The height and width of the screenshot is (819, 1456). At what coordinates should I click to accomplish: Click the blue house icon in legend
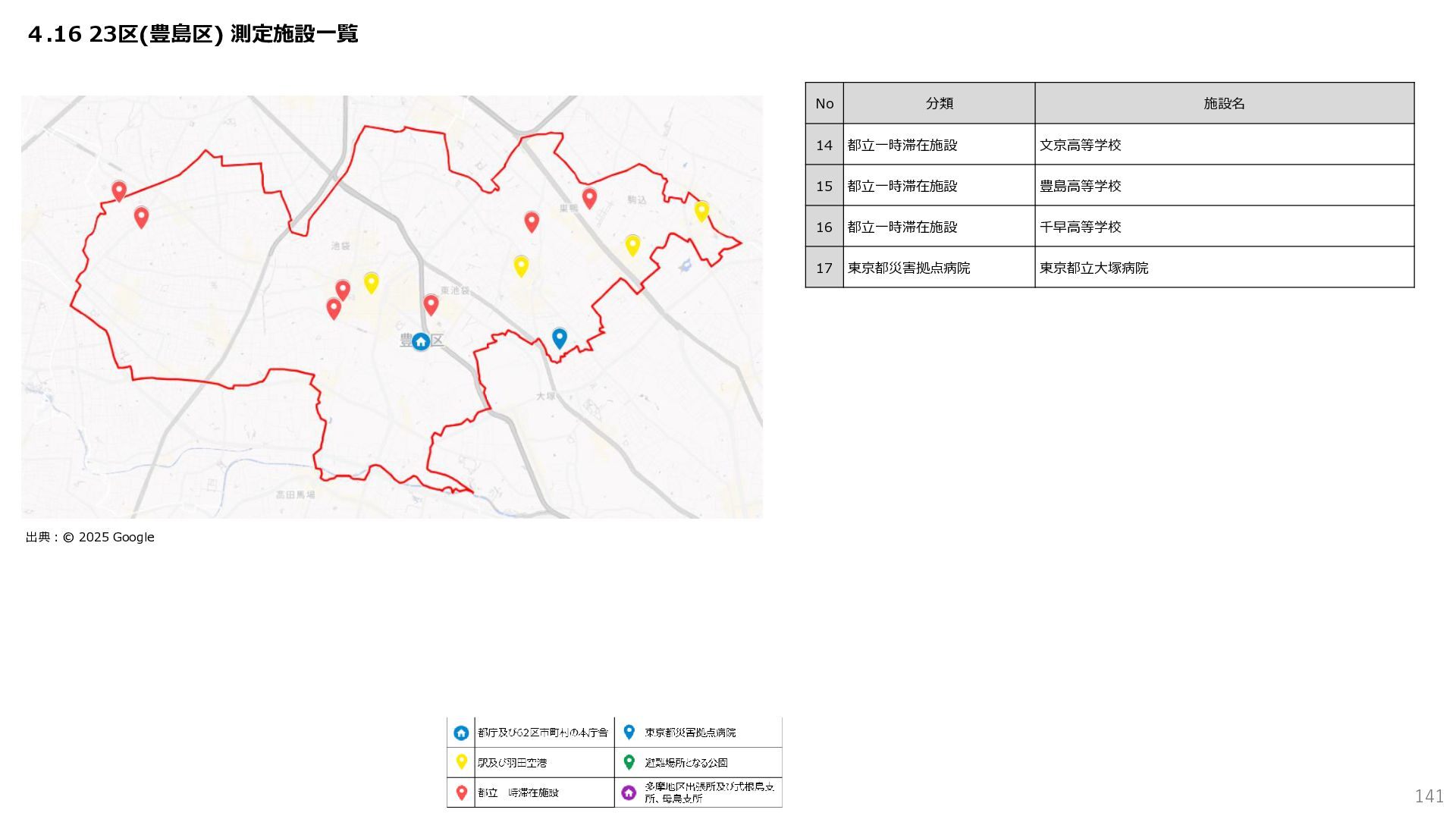pyautogui.click(x=461, y=733)
